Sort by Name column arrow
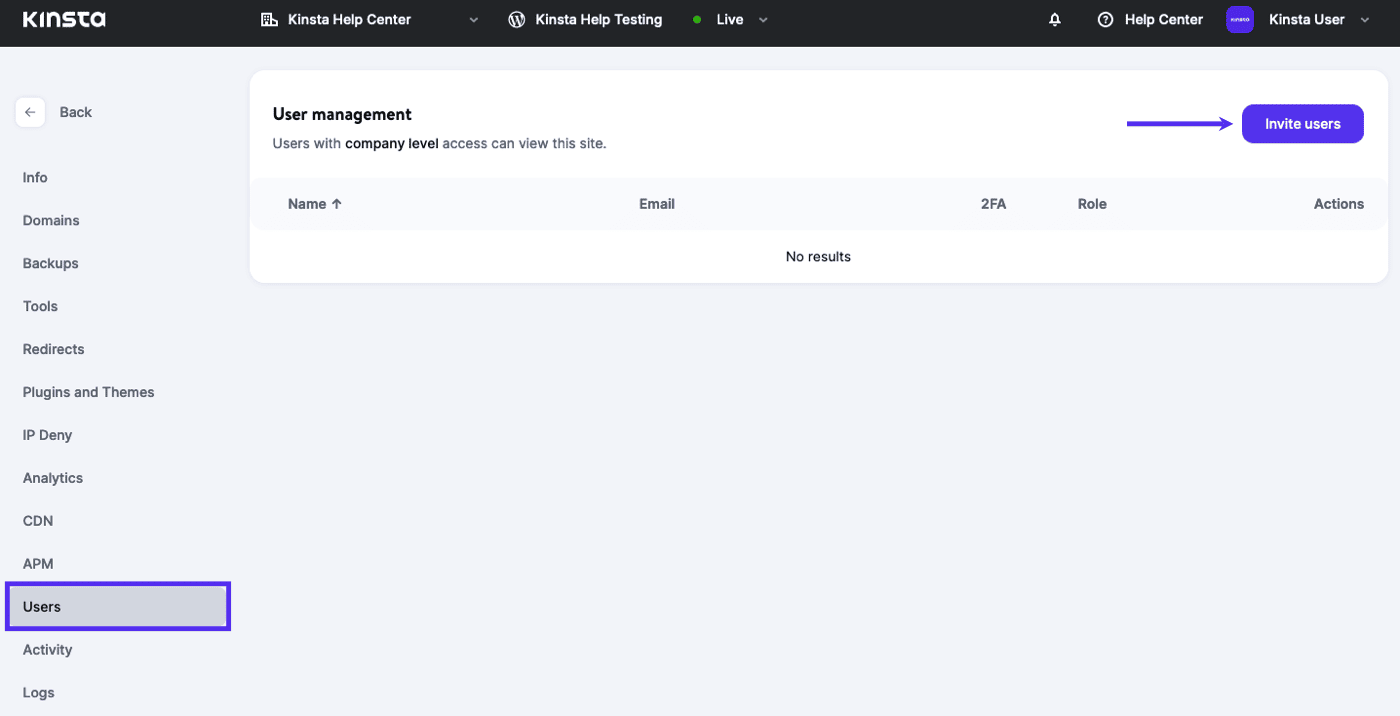This screenshot has width=1400, height=716. (337, 204)
